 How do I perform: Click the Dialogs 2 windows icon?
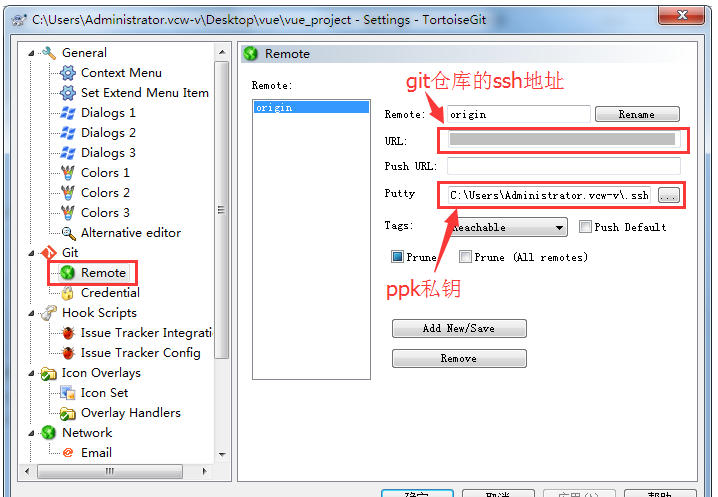click(x=68, y=133)
